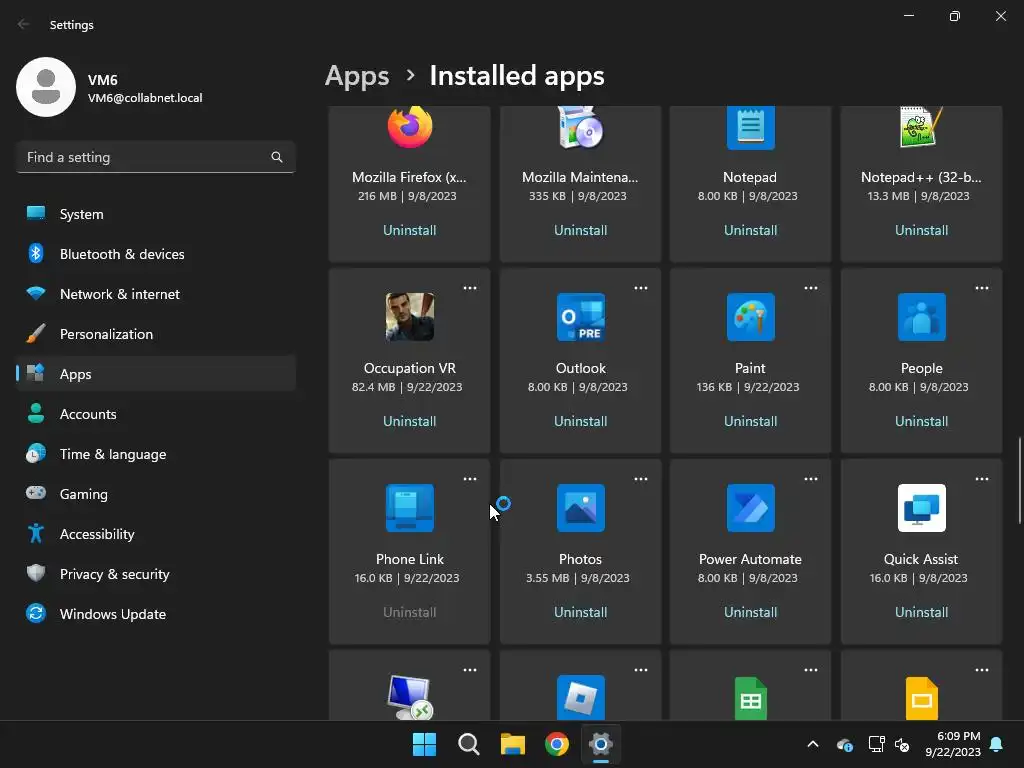Click the Quick Assist app icon

tap(921, 508)
